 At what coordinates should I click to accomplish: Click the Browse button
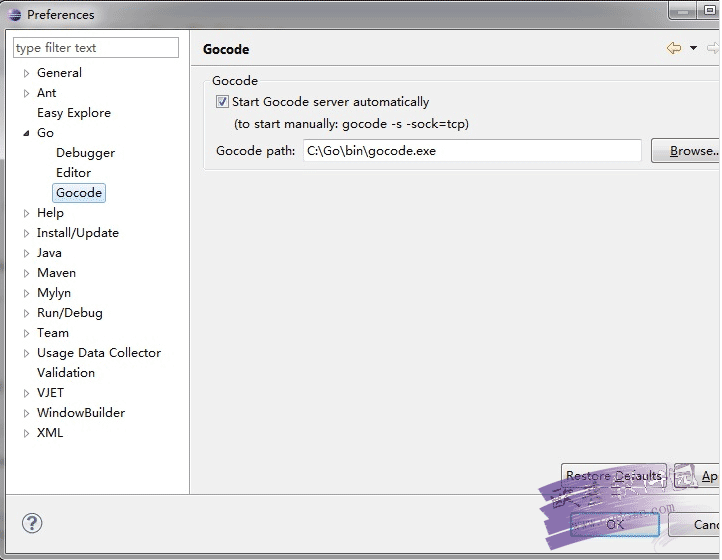[686, 151]
